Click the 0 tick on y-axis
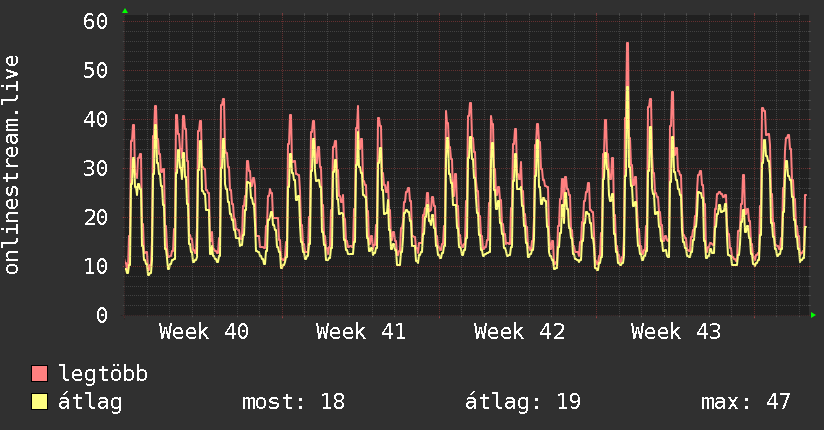824x430 pixels. [x=102, y=315]
